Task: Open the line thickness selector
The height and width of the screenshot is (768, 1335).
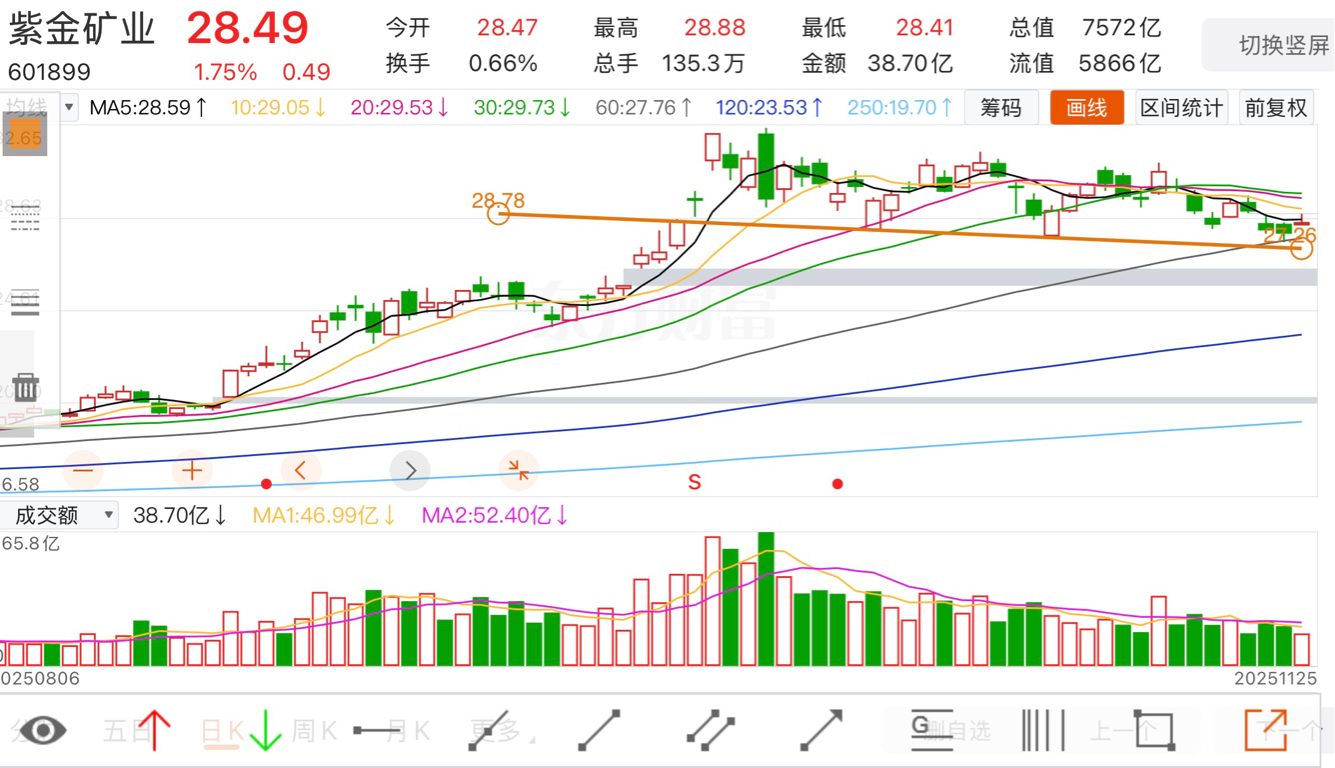Action: tap(25, 304)
